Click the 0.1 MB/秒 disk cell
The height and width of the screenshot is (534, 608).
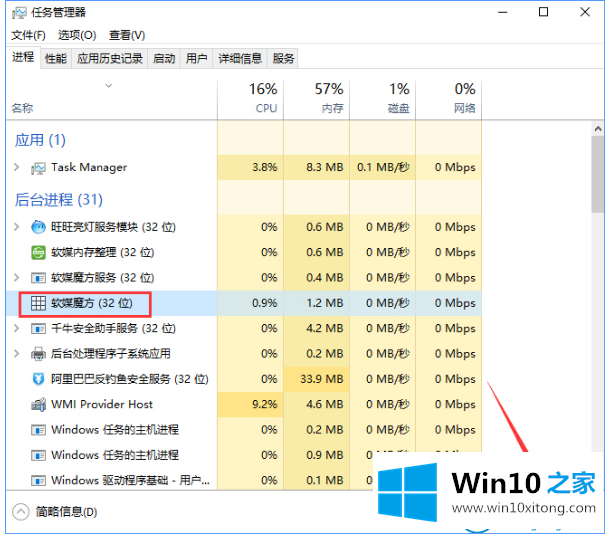382,168
